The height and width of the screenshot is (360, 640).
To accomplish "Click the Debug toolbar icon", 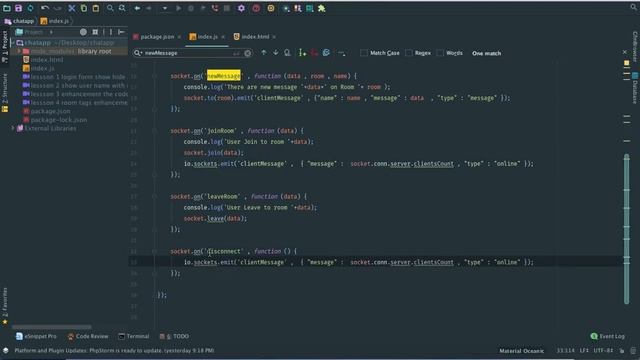I will [191, 8].
